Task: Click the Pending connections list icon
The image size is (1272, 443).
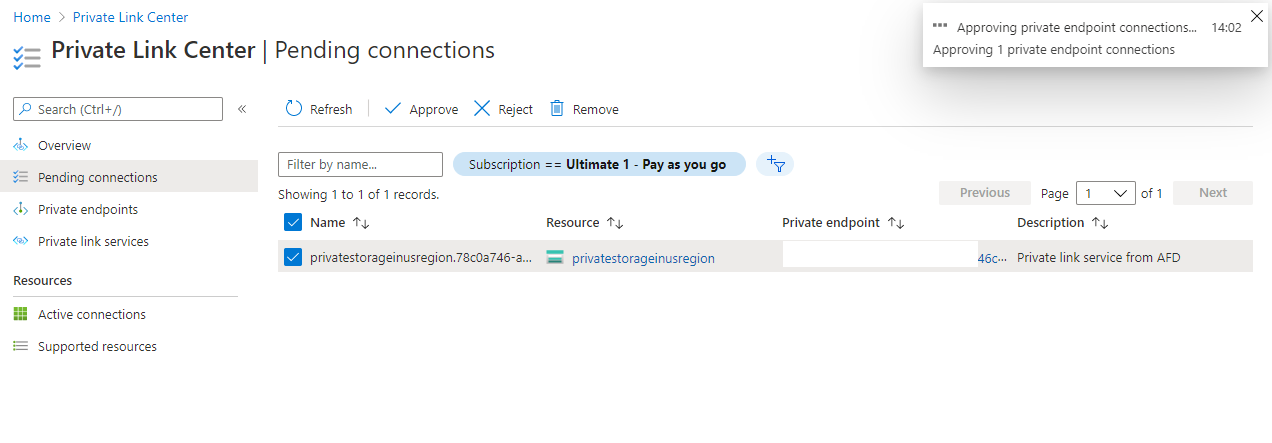Action: pos(21,177)
